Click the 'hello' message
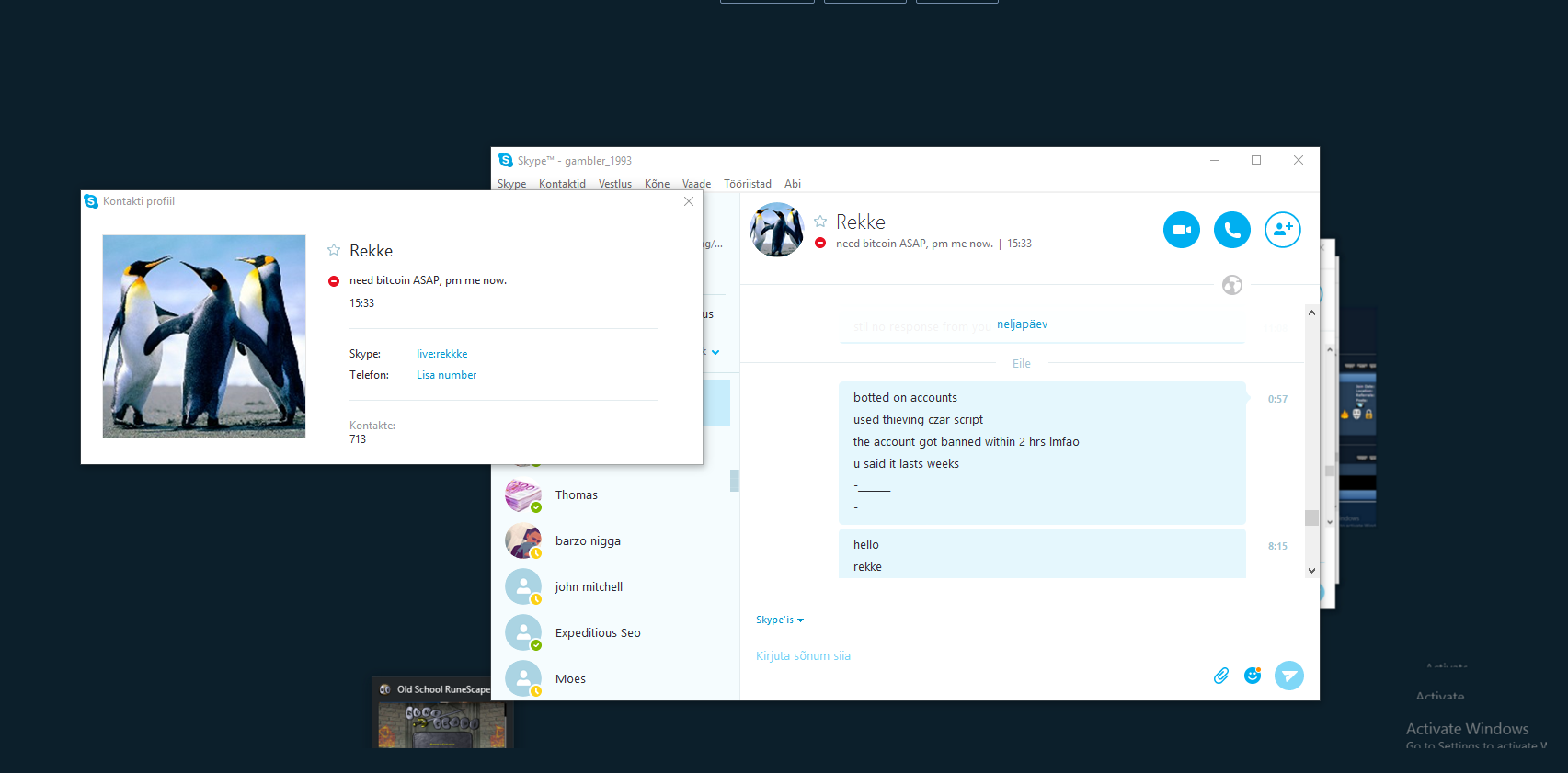The height and width of the screenshot is (773, 1568). (866, 545)
